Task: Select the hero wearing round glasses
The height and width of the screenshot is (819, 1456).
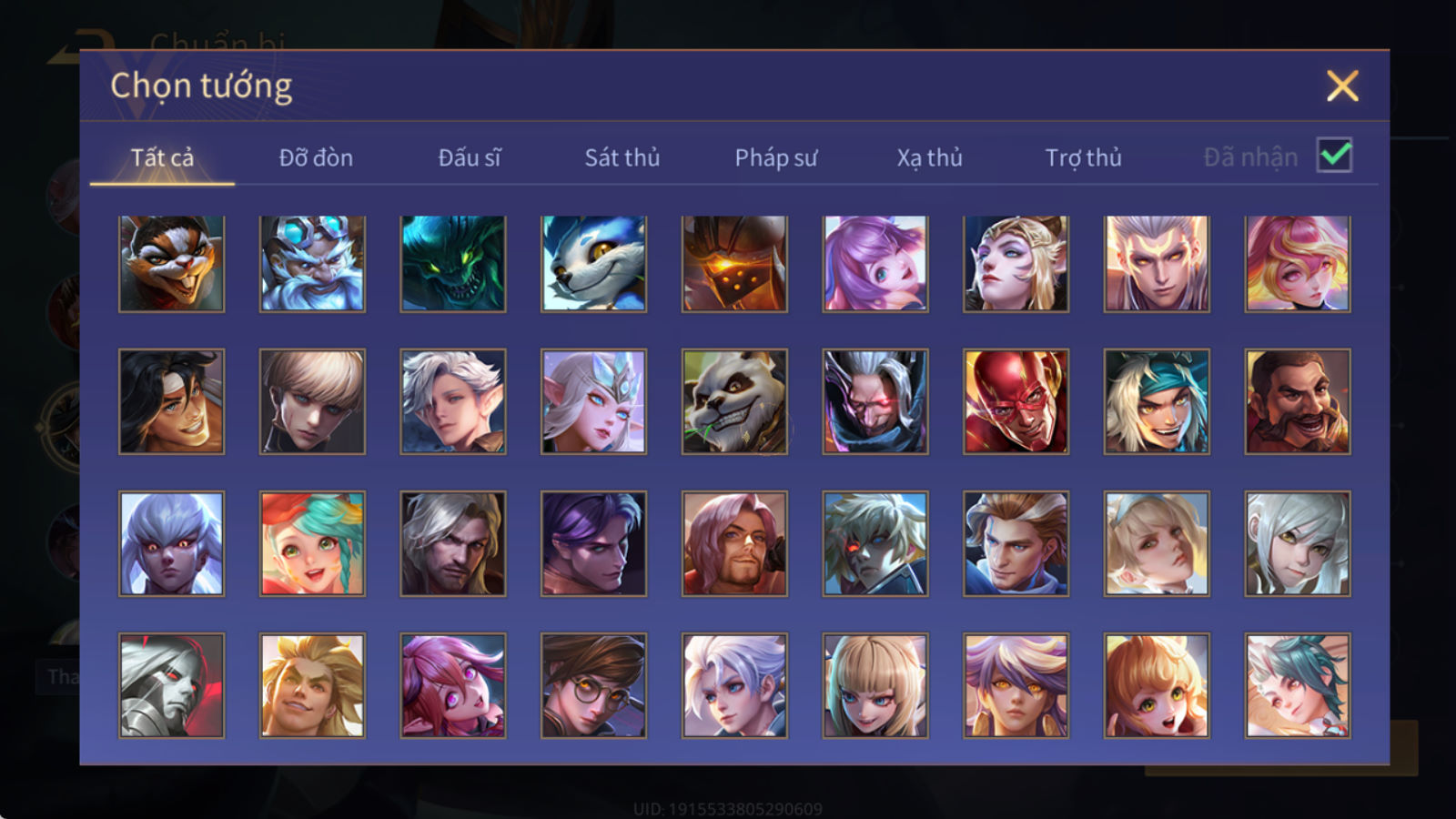Action: point(593,685)
